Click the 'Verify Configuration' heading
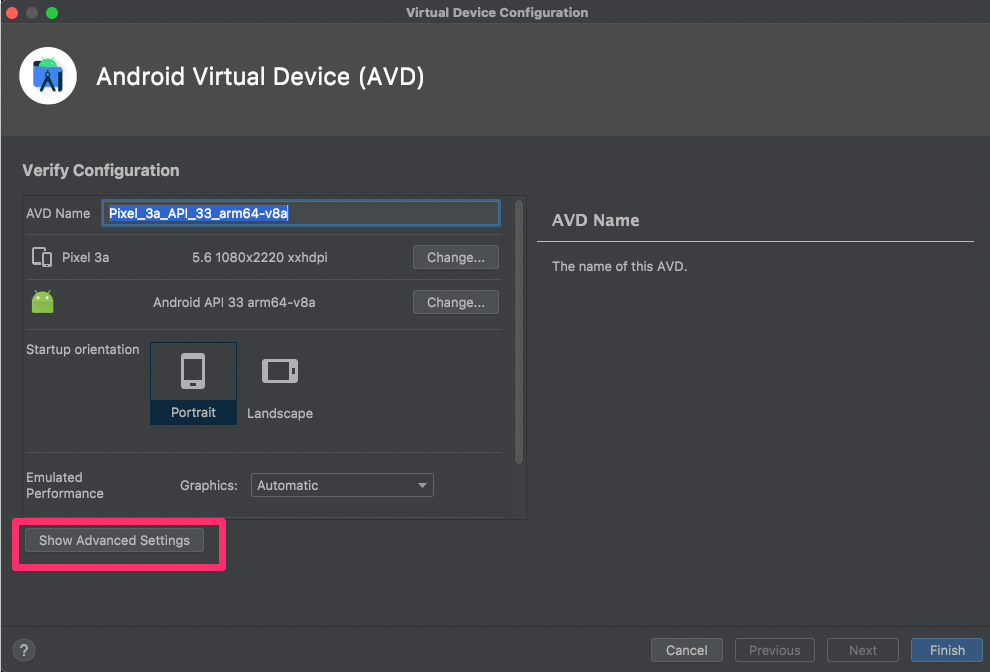 [x=101, y=171]
